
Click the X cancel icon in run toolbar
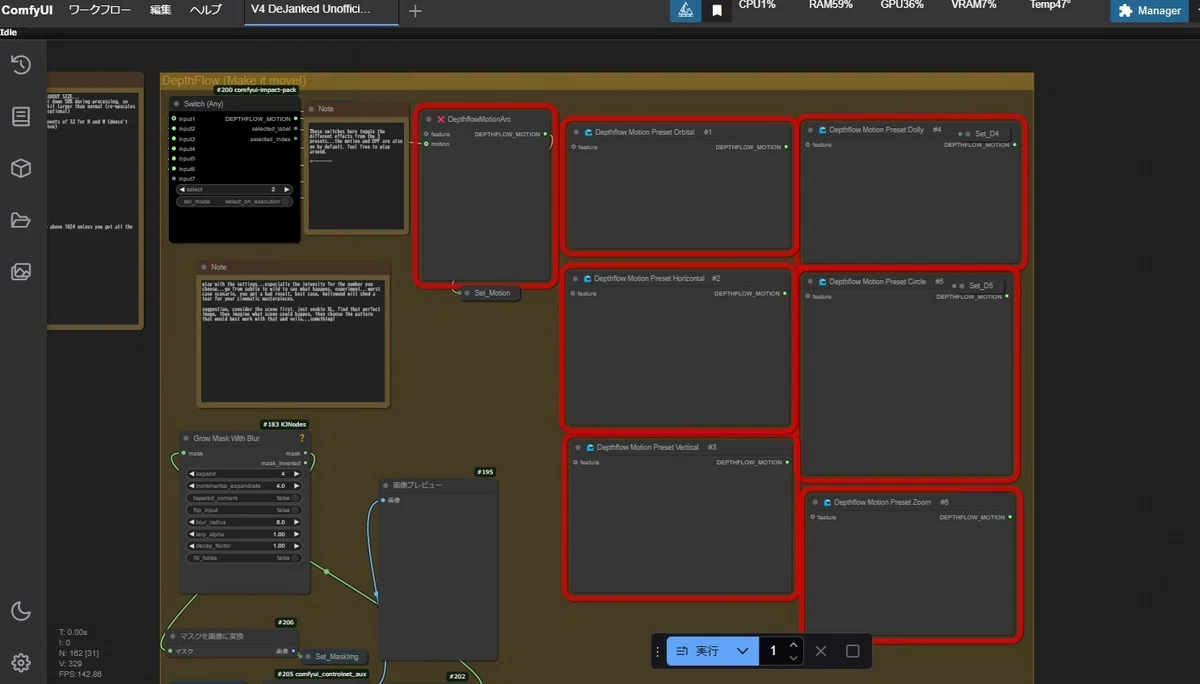point(820,651)
